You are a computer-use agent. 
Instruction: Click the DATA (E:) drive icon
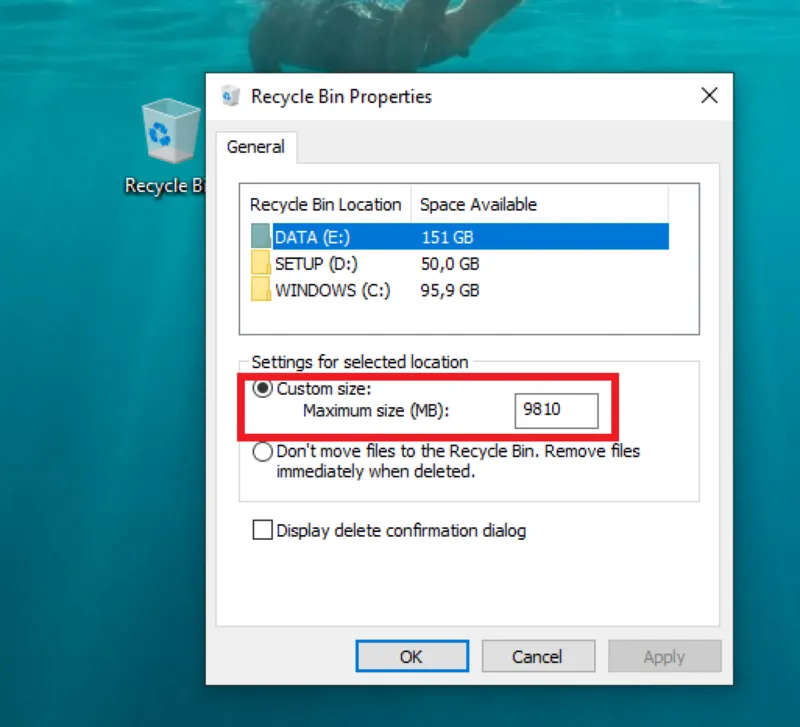pyautogui.click(x=261, y=236)
